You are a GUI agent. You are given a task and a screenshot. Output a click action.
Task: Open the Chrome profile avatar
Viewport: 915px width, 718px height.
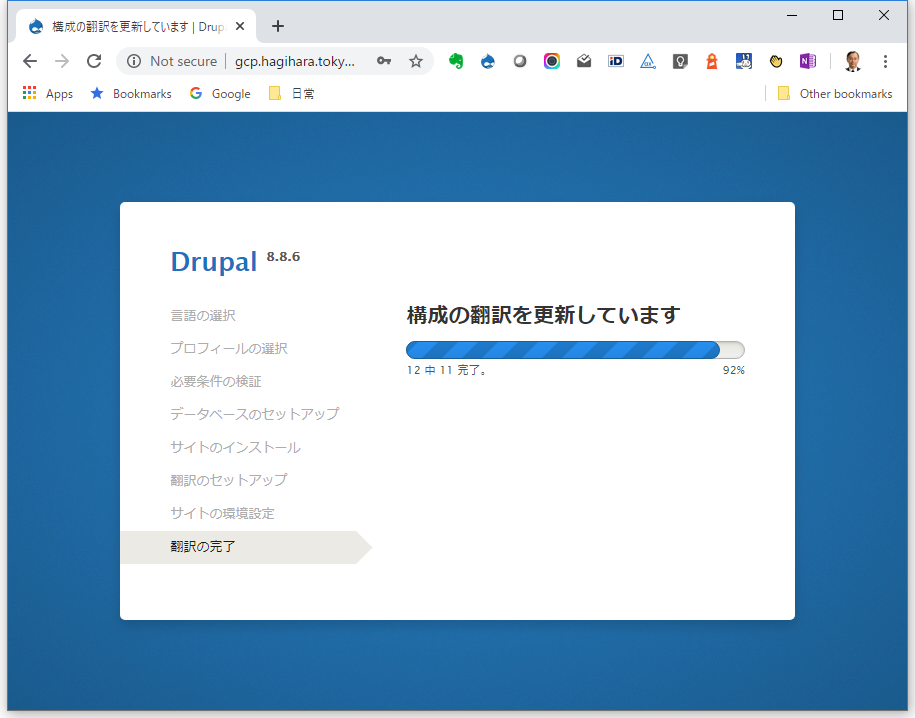click(853, 61)
